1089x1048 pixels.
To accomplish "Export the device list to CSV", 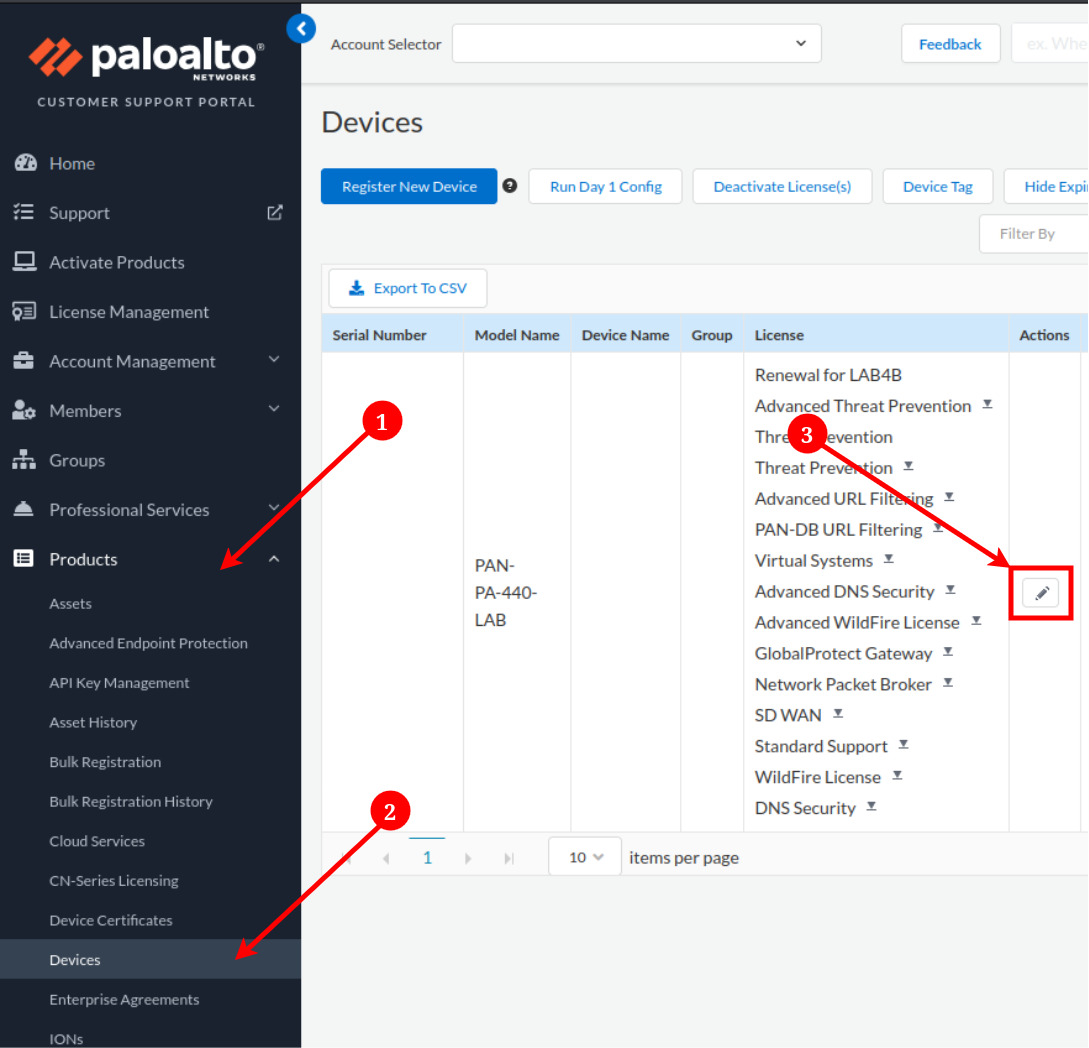I will point(408,288).
